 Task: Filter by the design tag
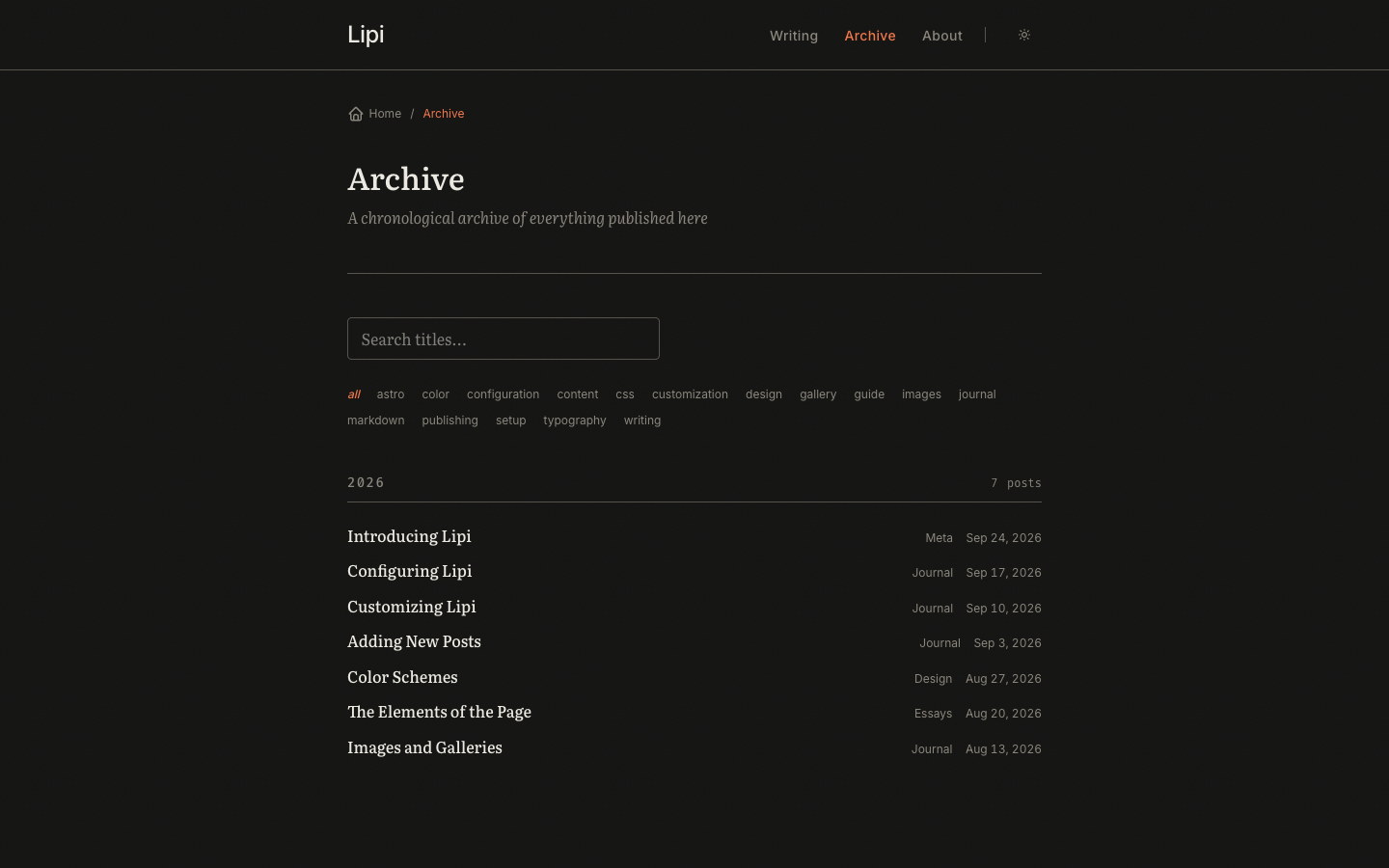pyautogui.click(x=764, y=394)
